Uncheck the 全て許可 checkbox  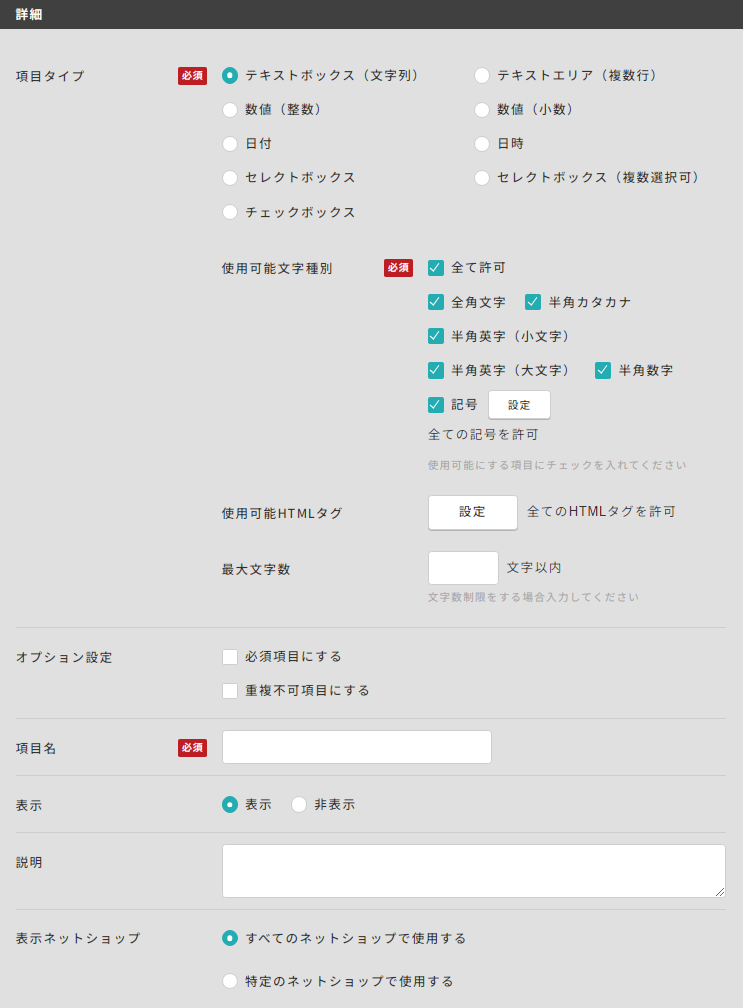436,268
